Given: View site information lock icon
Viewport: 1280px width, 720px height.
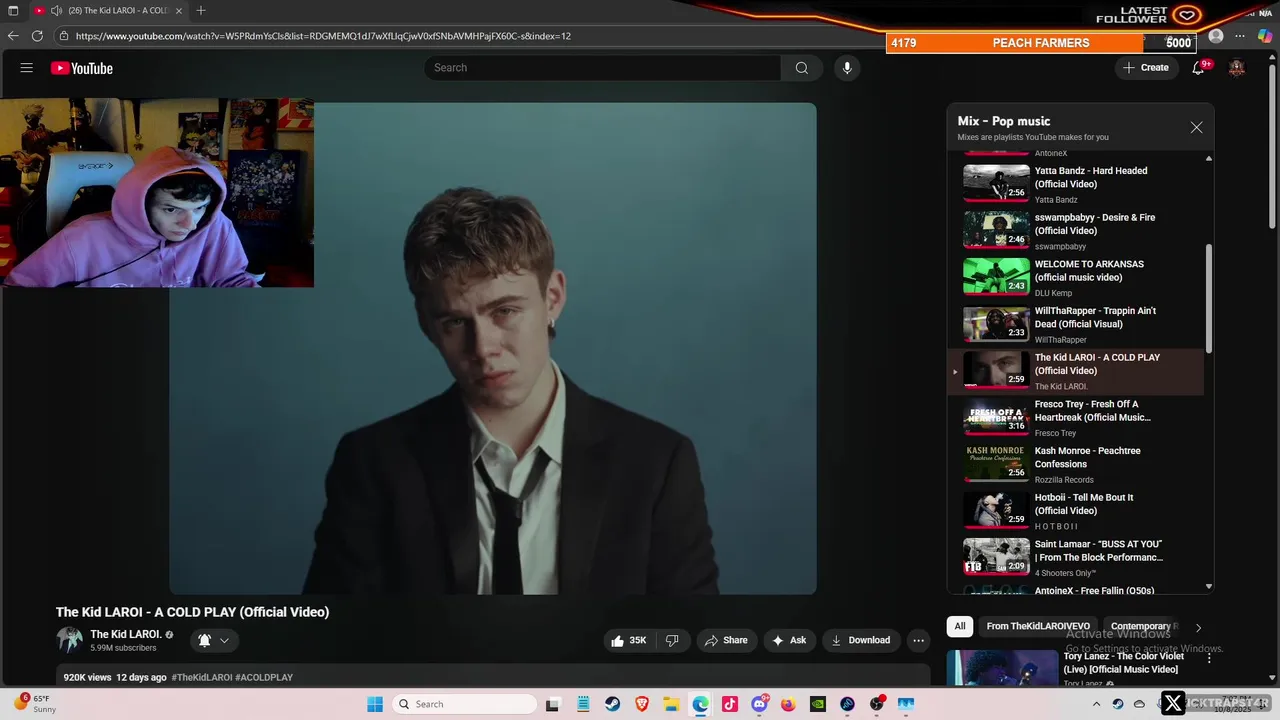Looking at the screenshot, I should point(64,36).
